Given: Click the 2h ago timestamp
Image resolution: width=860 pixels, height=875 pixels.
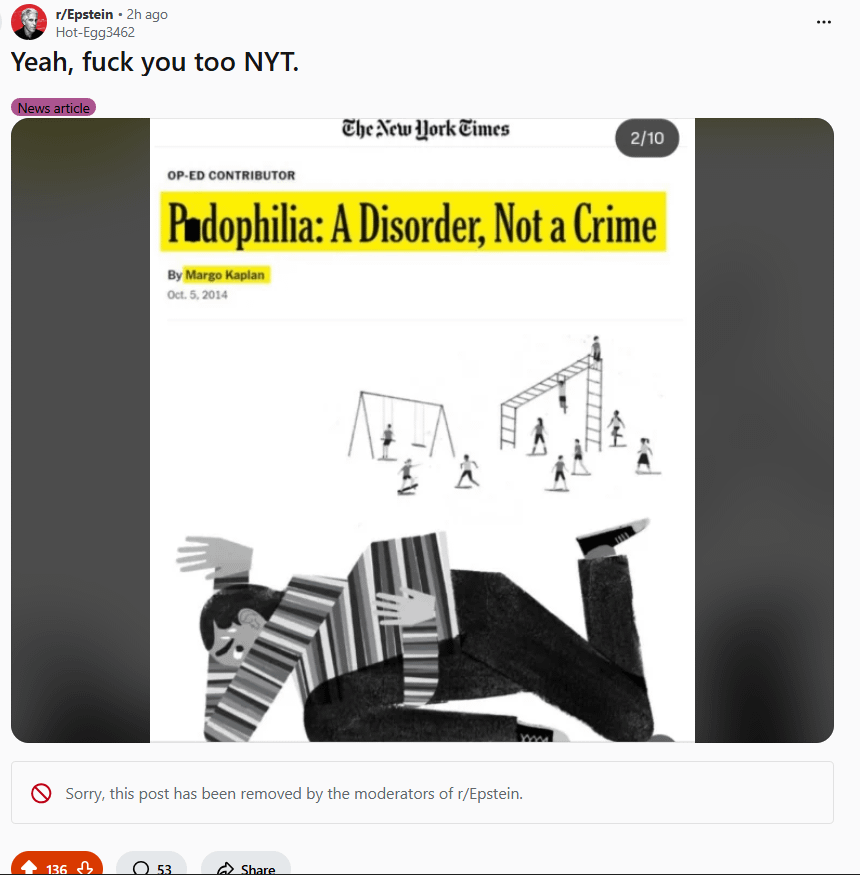Looking at the screenshot, I should 147,15.
